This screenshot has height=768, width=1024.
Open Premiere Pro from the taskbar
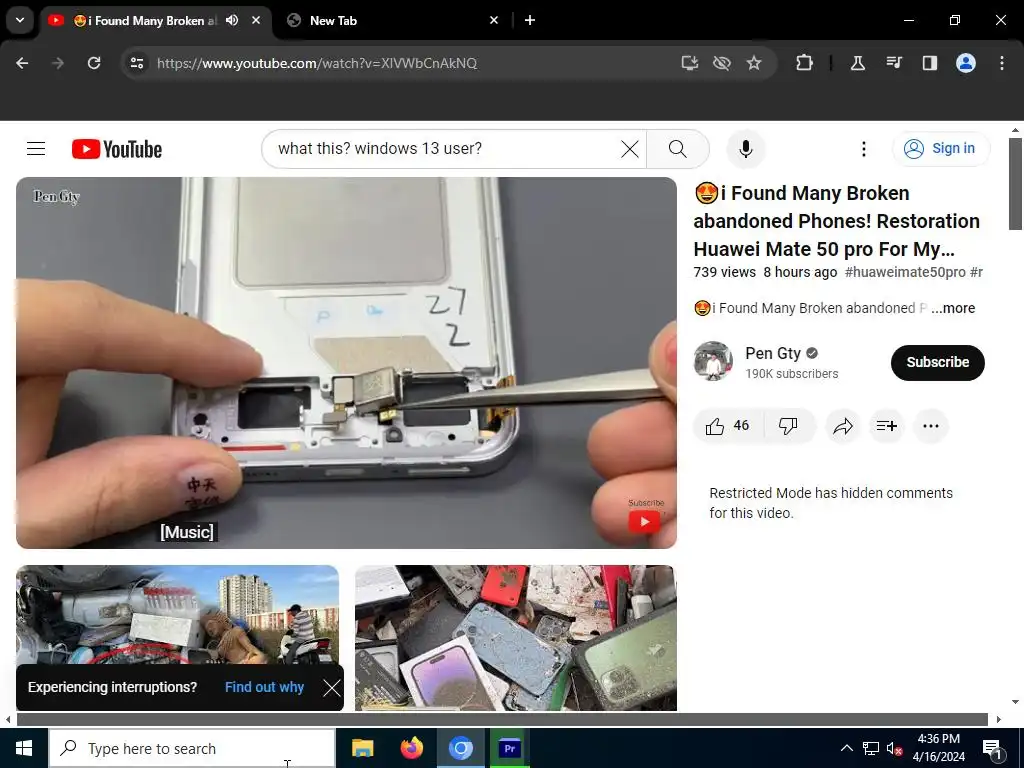(509, 748)
